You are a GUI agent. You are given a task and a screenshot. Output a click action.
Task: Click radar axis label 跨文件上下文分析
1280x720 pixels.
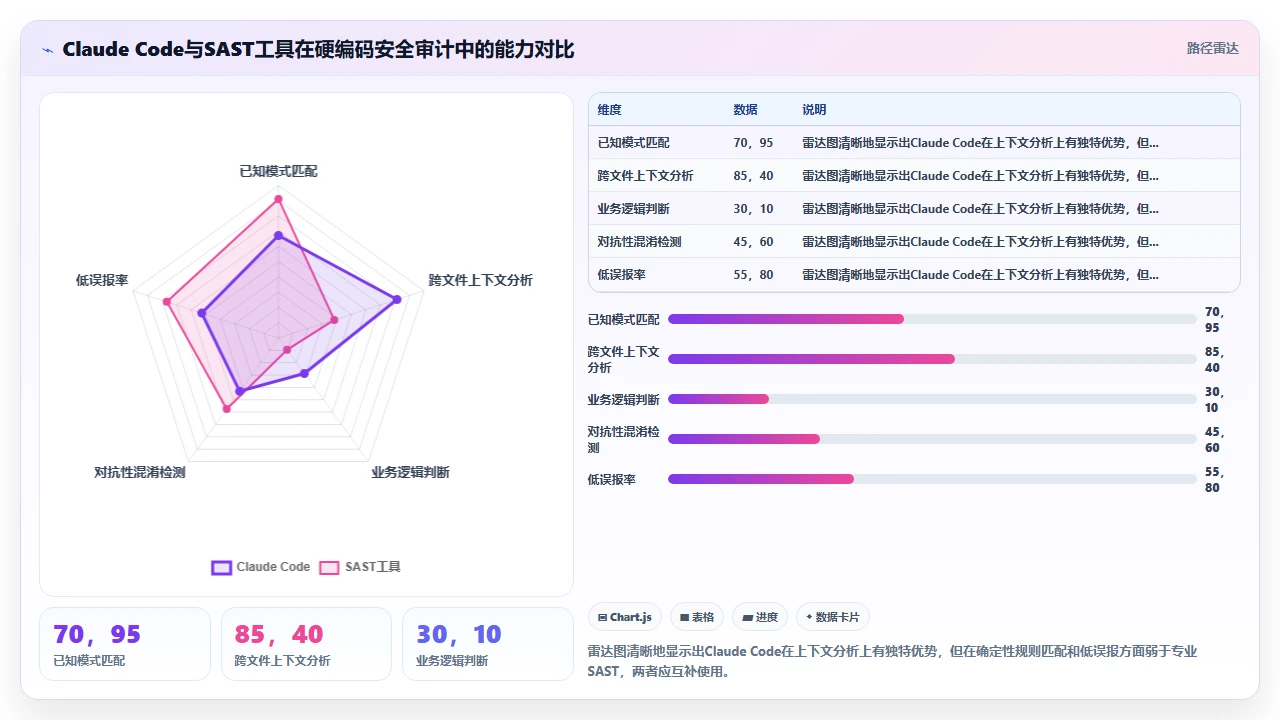tap(481, 280)
